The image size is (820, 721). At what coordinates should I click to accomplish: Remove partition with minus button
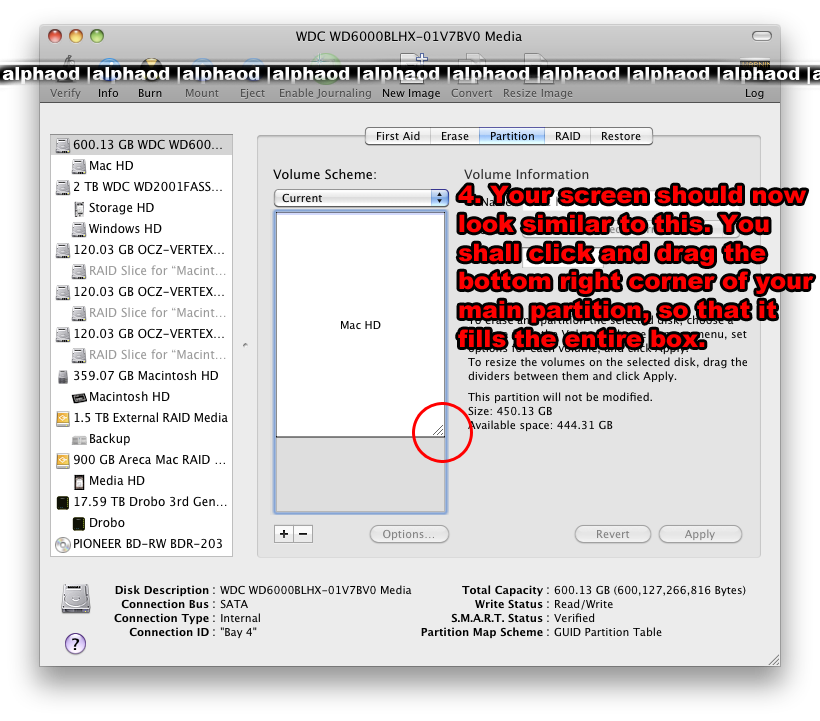coord(303,534)
